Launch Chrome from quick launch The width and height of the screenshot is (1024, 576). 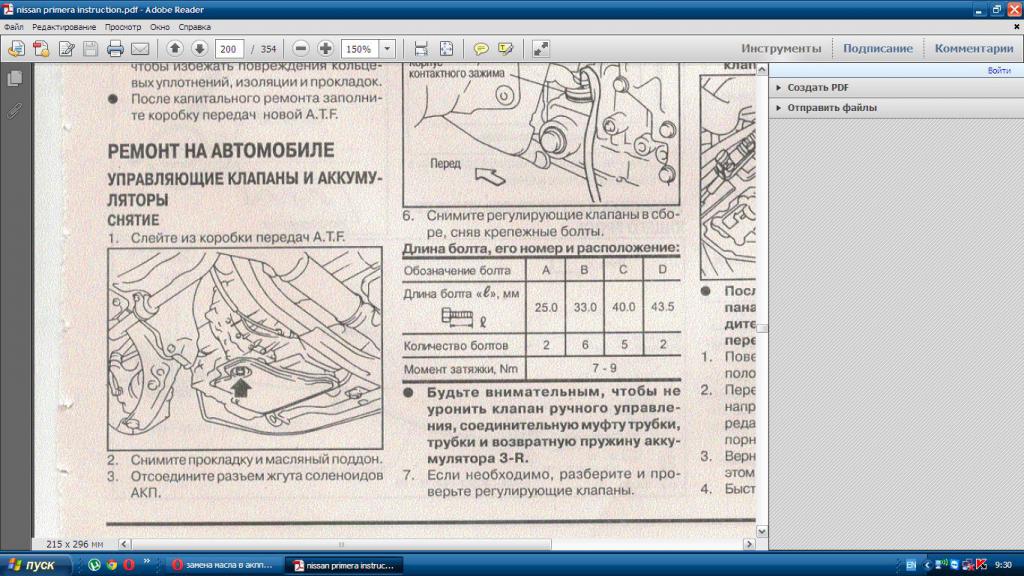click(x=112, y=565)
